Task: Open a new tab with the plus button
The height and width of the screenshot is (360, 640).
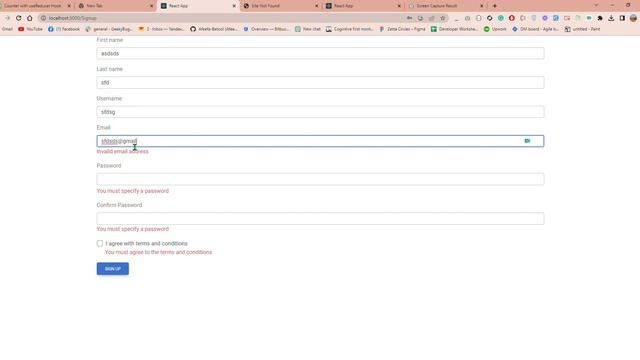Action: (x=495, y=6)
